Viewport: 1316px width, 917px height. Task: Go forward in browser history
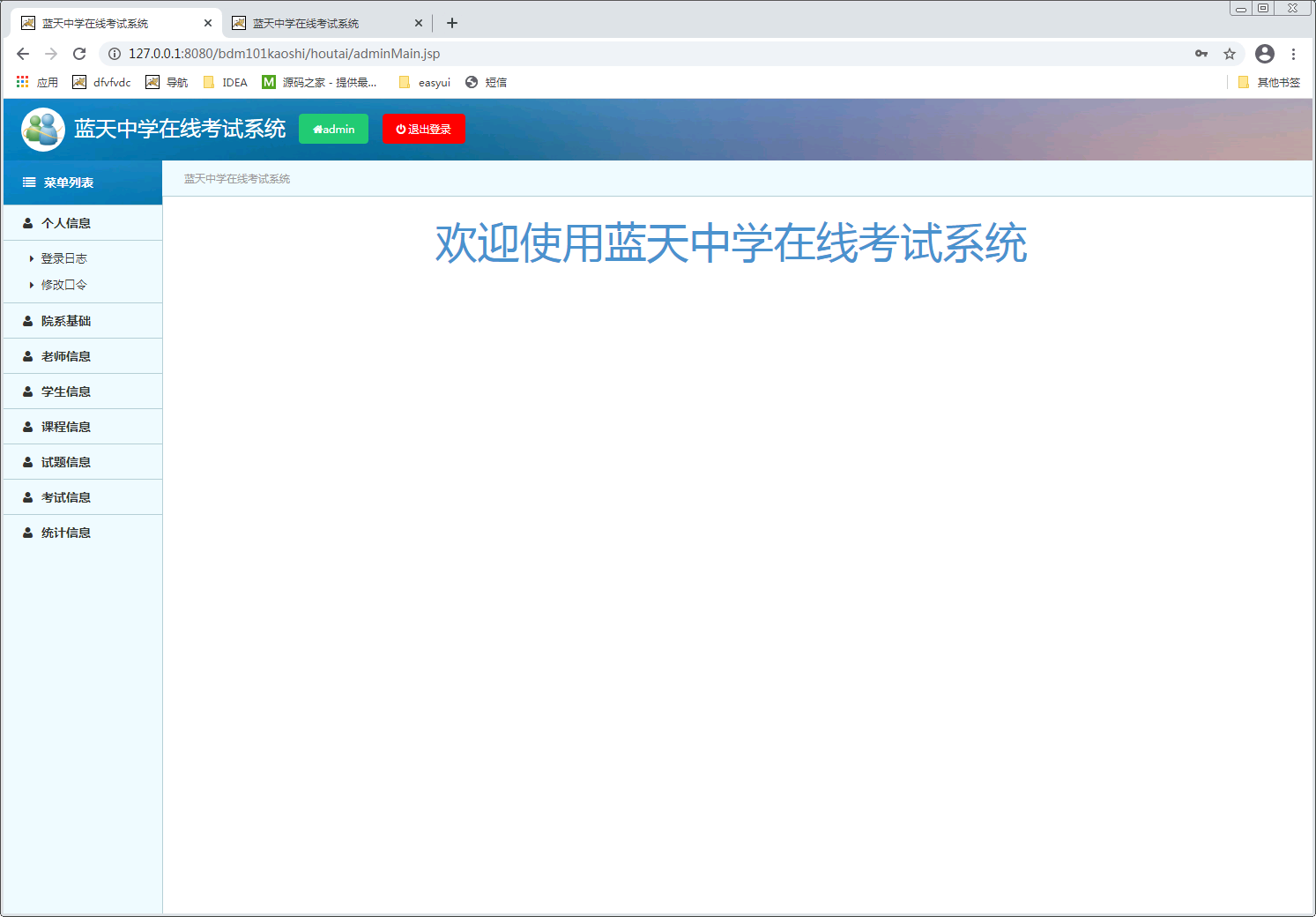click(51, 54)
